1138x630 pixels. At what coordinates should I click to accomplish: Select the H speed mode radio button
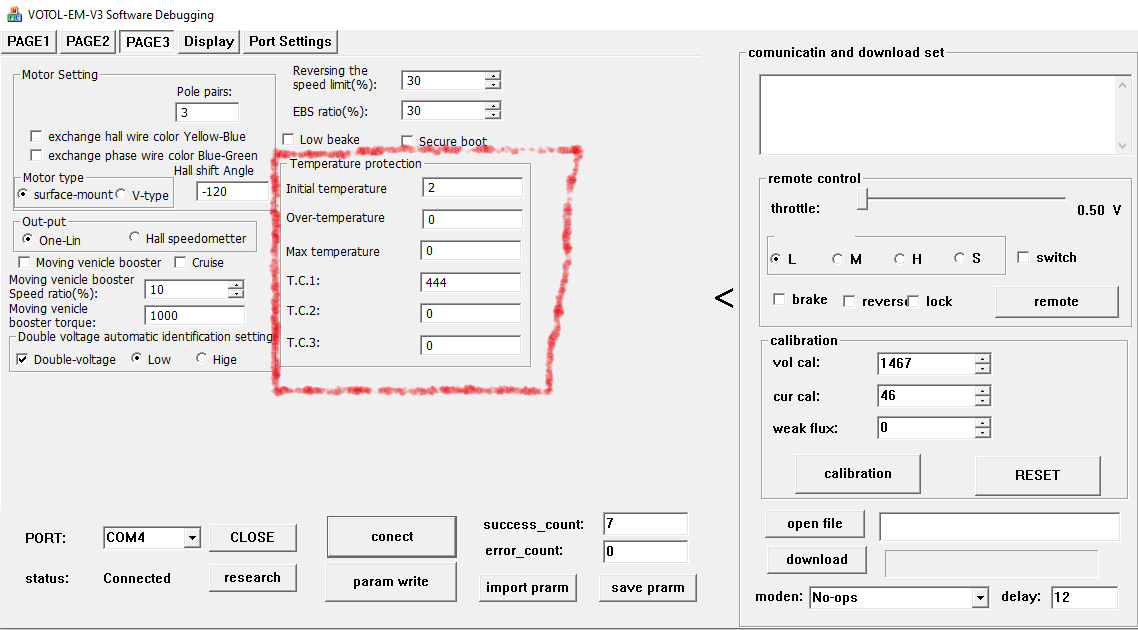pyautogui.click(x=900, y=258)
